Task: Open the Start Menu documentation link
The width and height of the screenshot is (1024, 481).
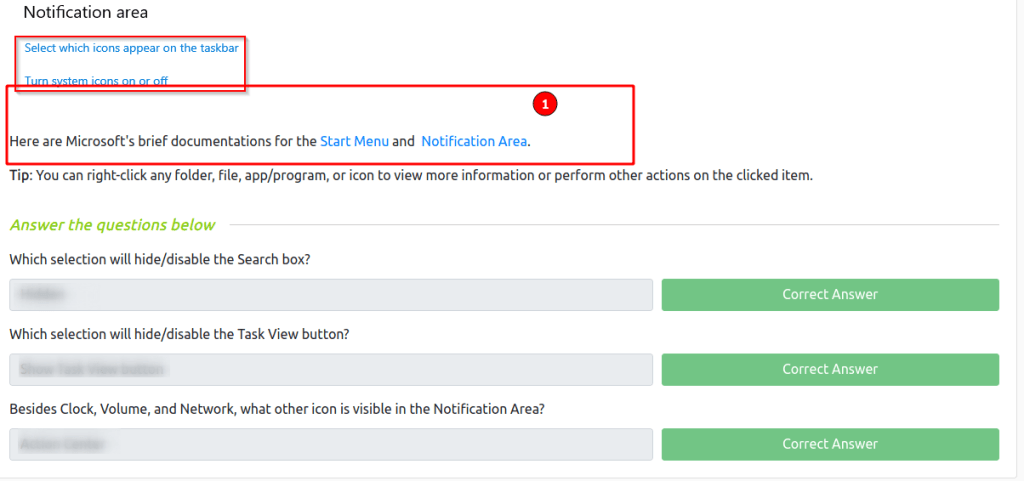Action: pos(354,141)
